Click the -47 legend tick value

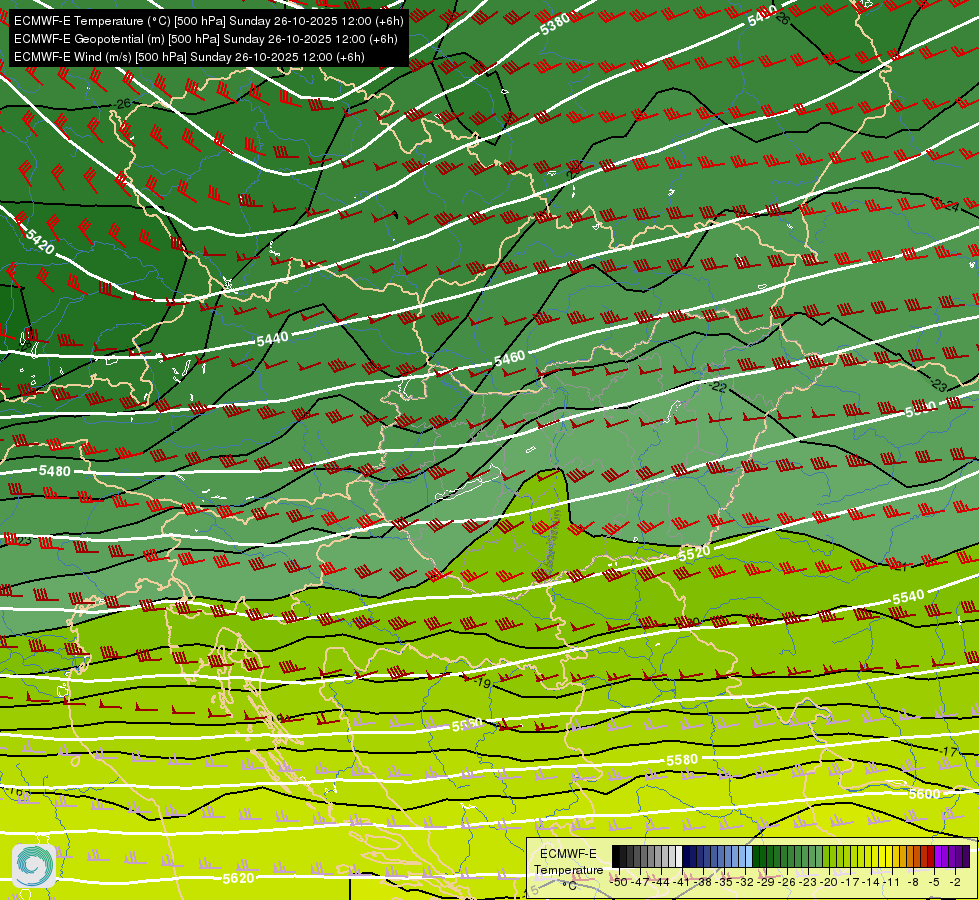click(640, 883)
